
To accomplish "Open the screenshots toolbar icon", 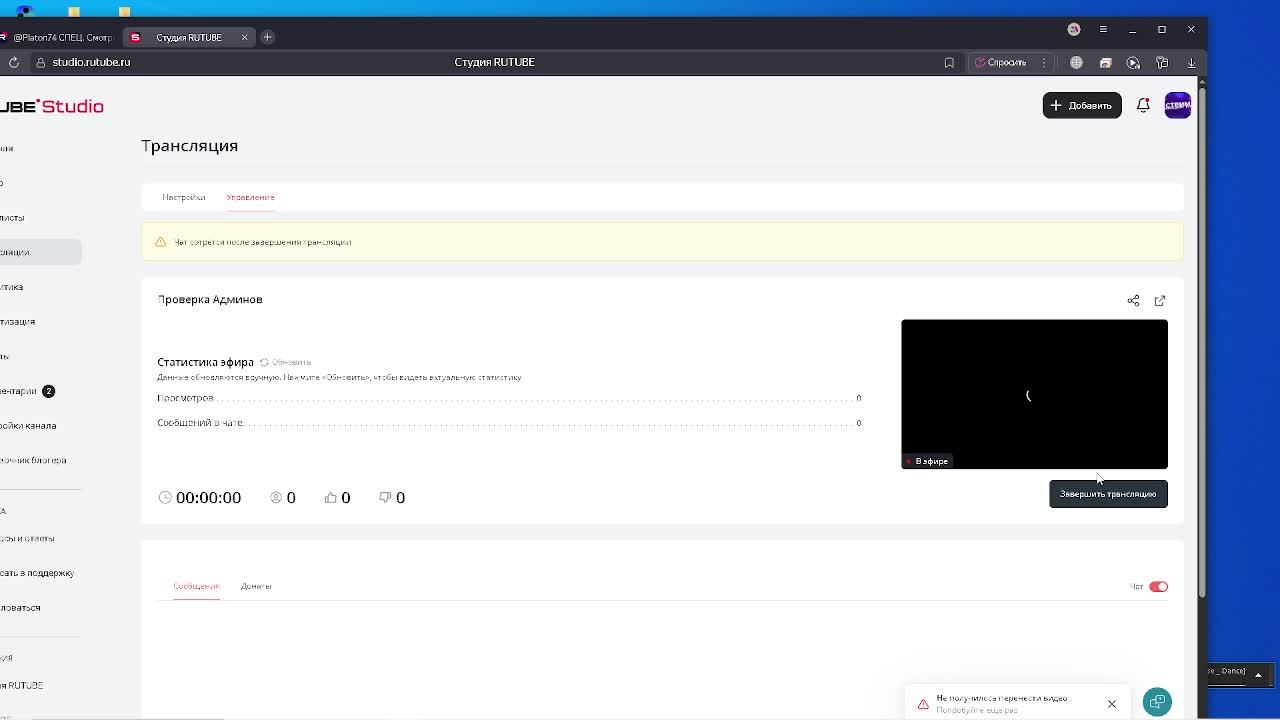I will (1105, 62).
